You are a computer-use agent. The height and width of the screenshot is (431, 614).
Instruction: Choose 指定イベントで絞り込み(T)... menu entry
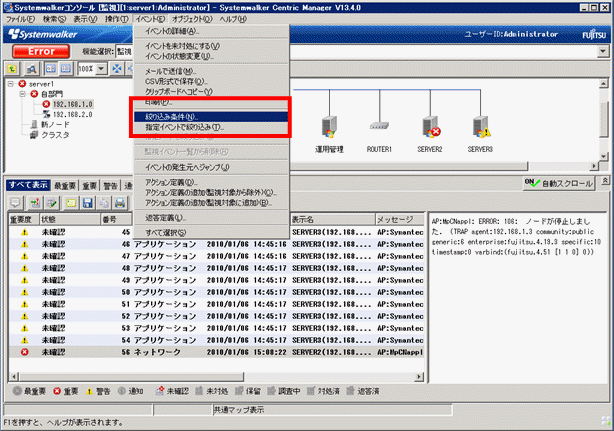pyautogui.click(x=211, y=127)
